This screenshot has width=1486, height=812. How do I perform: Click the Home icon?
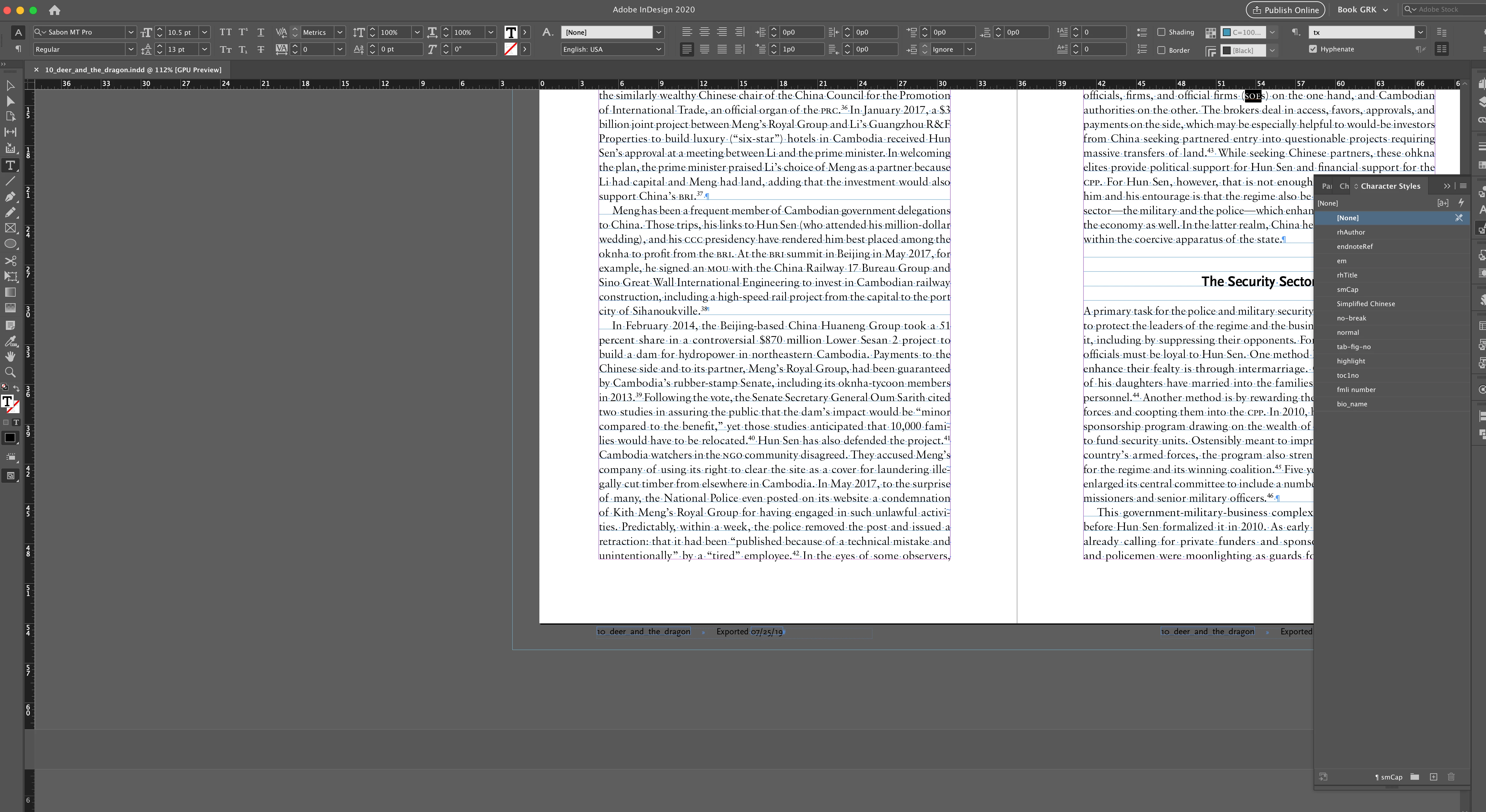point(54,10)
